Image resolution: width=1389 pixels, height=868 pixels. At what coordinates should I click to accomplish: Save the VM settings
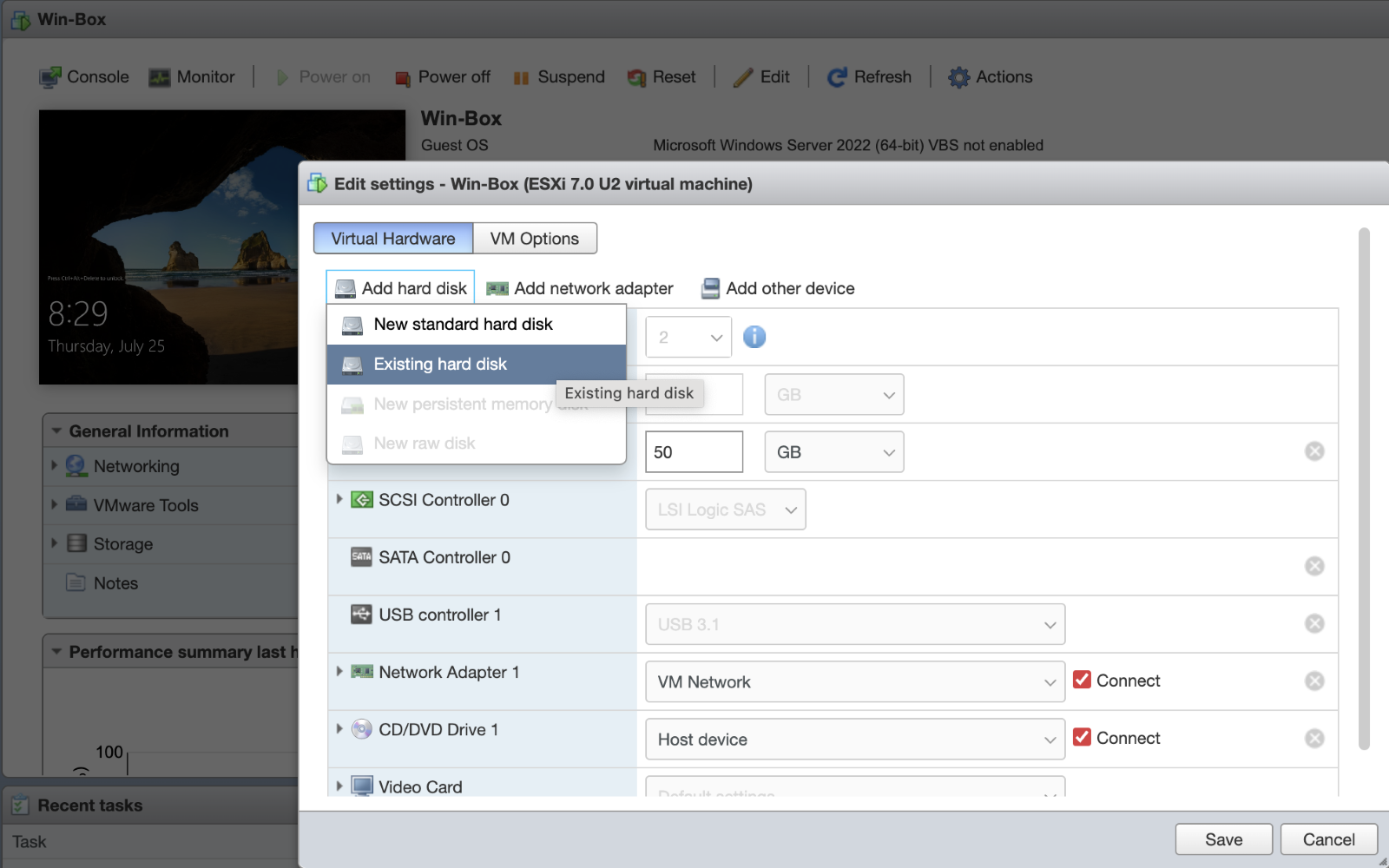click(1224, 839)
